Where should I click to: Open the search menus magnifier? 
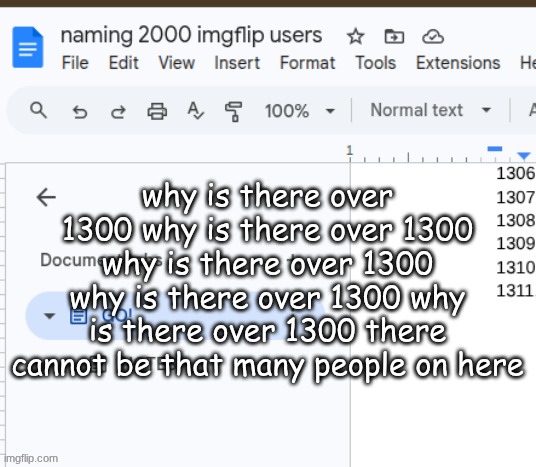point(38,110)
